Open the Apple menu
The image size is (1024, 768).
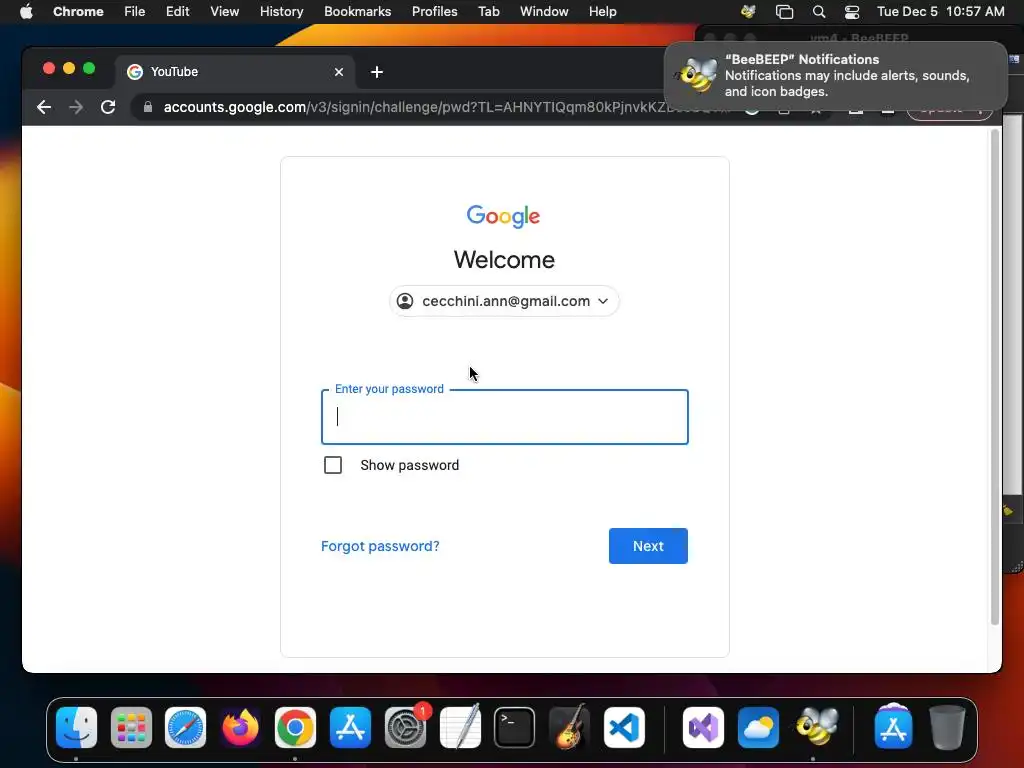click(x=26, y=11)
